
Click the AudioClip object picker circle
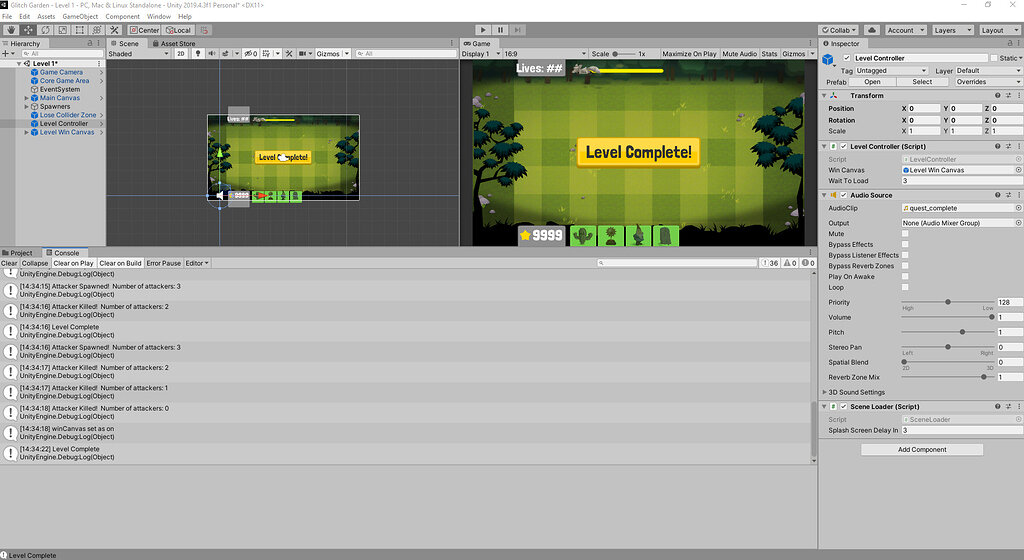click(x=1019, y=208)
